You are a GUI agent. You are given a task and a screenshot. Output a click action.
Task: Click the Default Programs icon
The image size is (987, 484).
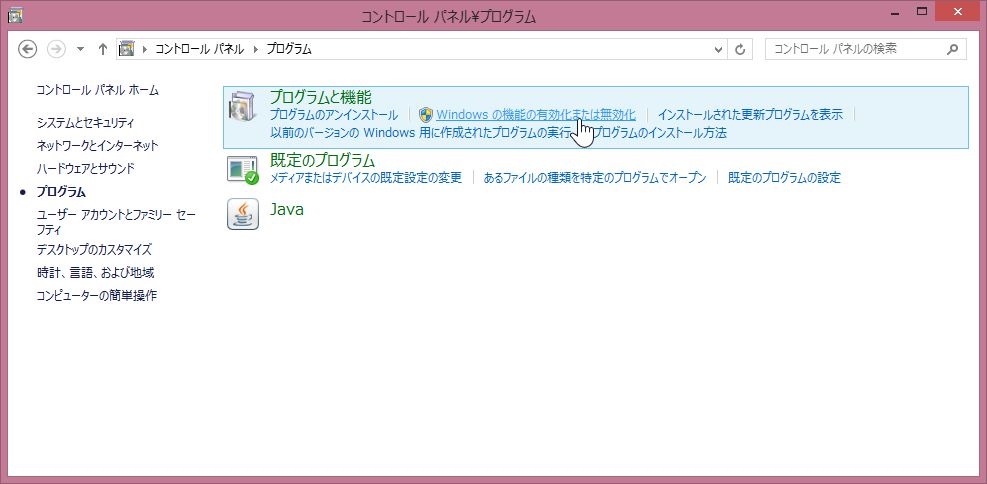(x=243, y=169)
